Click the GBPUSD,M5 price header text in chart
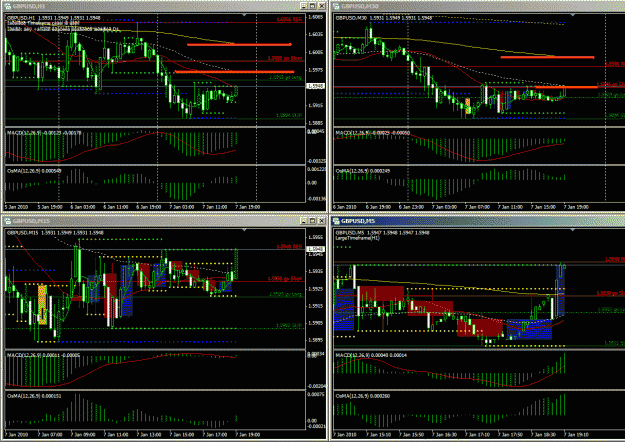 coord(382,233)
